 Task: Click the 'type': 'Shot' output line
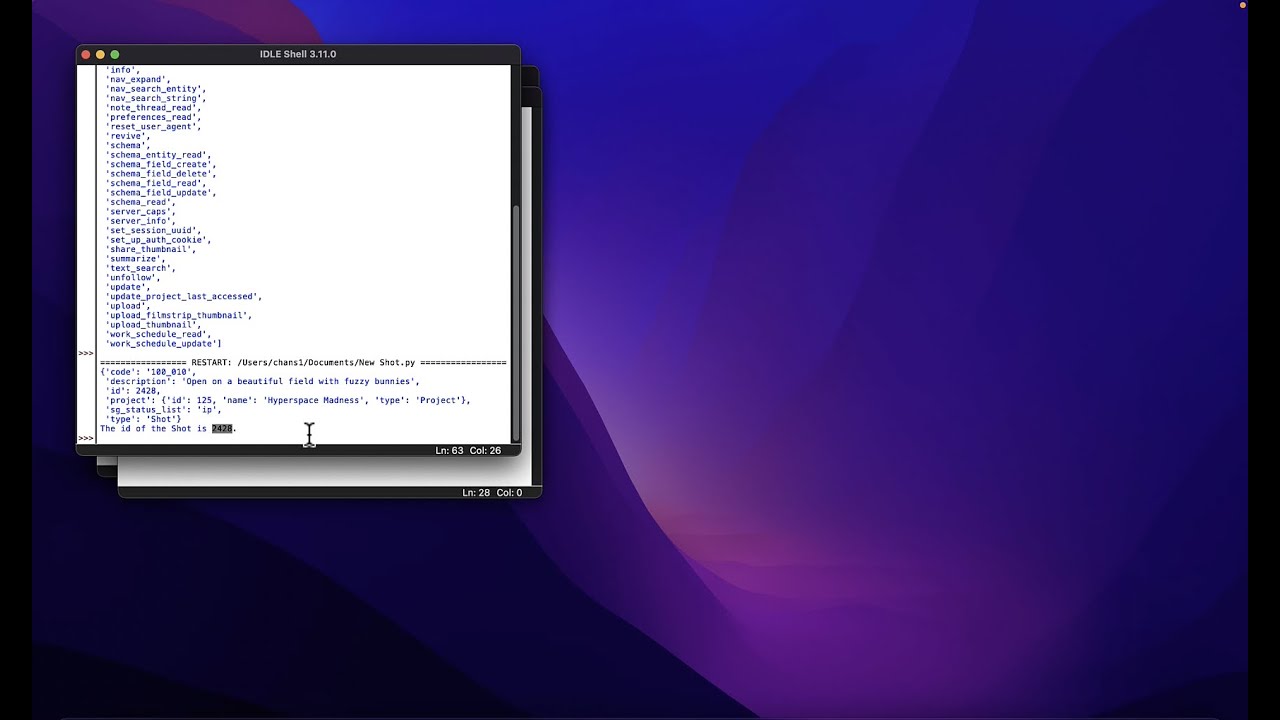pos(143,419)
